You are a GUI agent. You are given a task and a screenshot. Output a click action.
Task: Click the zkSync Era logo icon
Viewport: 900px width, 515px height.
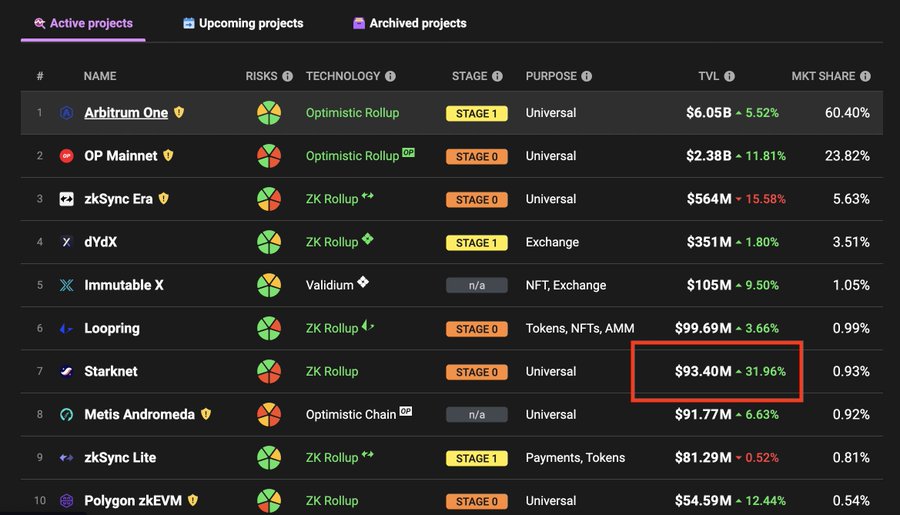[67, 199]
